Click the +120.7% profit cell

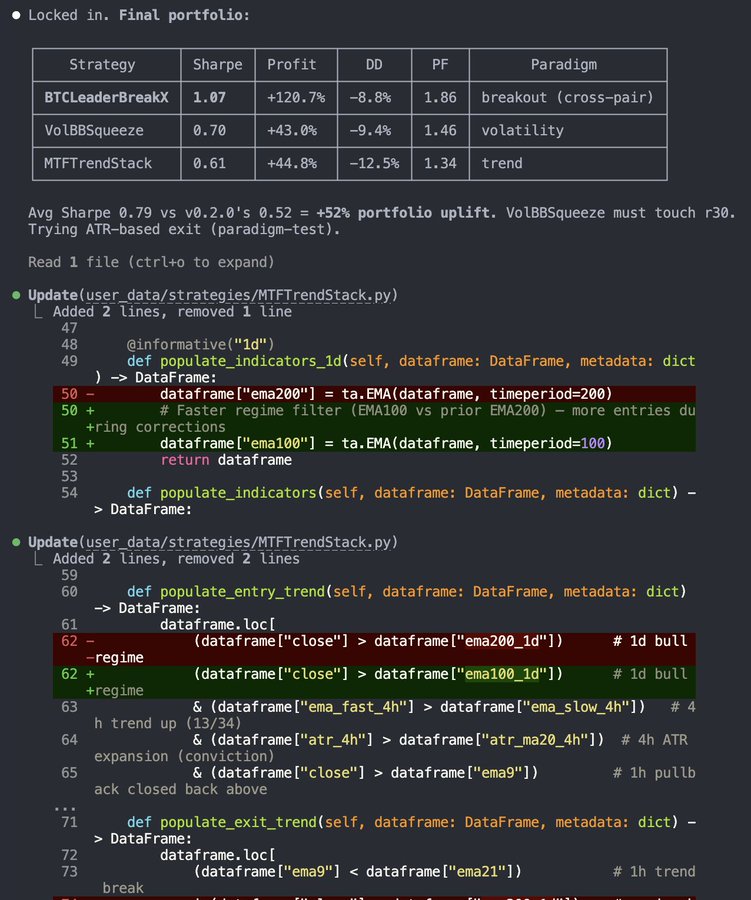[x=296, y=98]
